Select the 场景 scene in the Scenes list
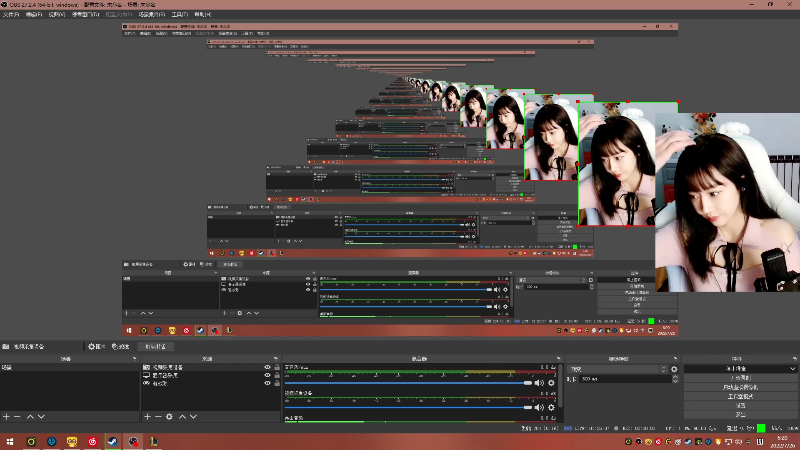 (69, 367)
